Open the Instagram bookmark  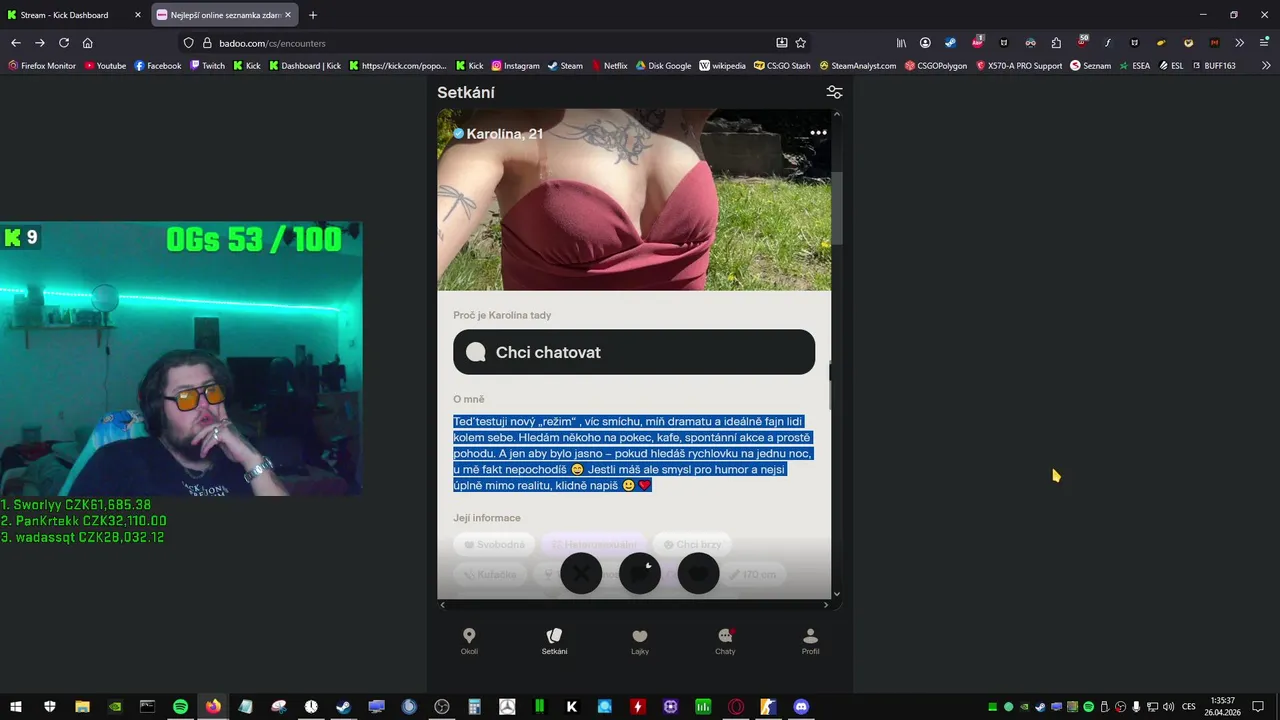coord(515,66)
